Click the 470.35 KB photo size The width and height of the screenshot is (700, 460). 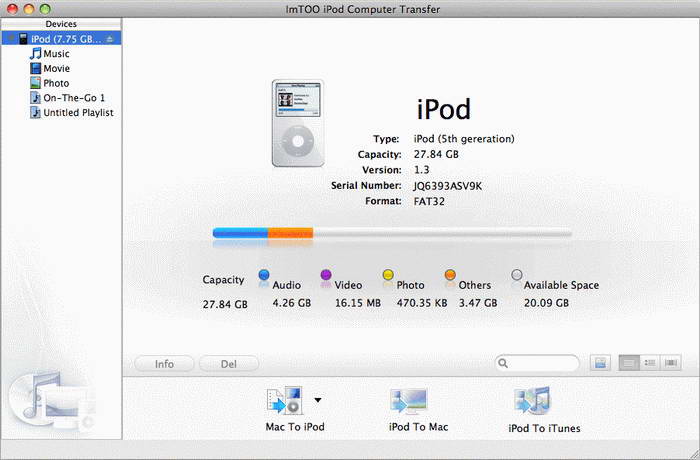click(x=422, y=303)
